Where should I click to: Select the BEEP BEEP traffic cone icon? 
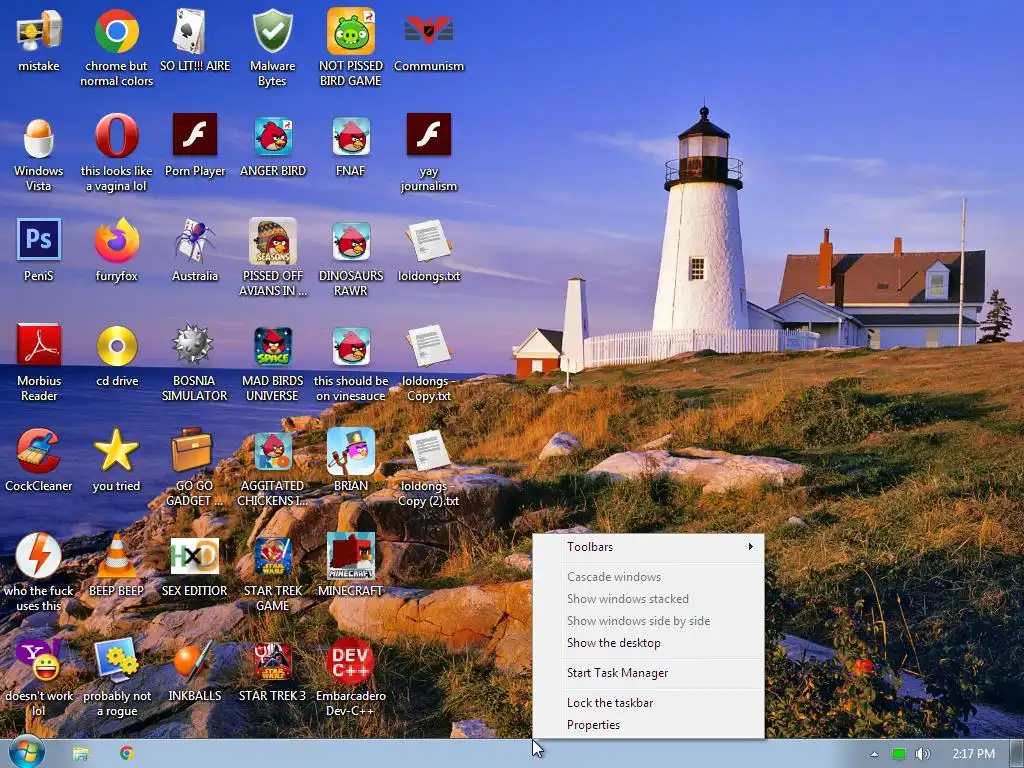point(116,556)
